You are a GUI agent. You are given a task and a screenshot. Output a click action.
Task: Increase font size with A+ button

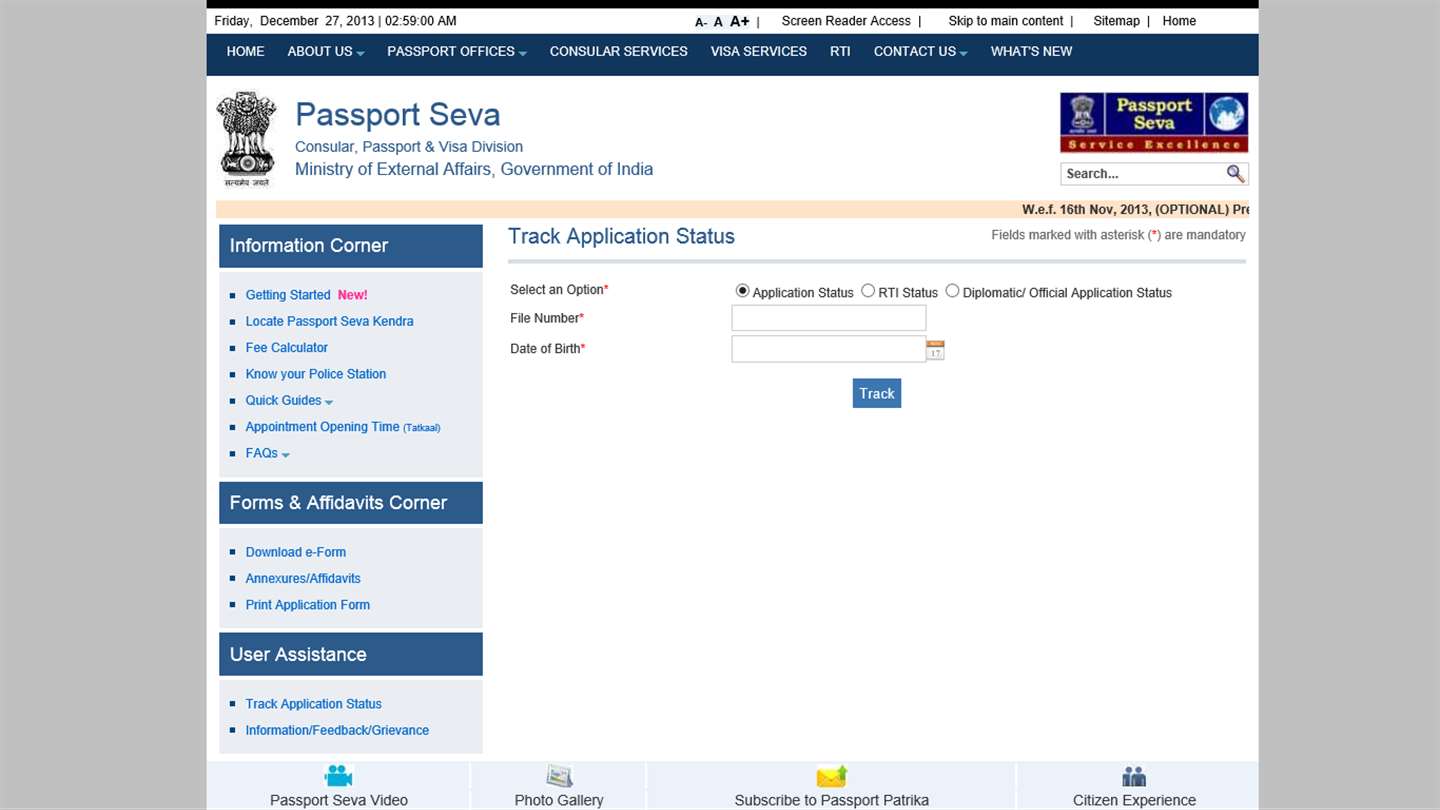pos(740,21)
